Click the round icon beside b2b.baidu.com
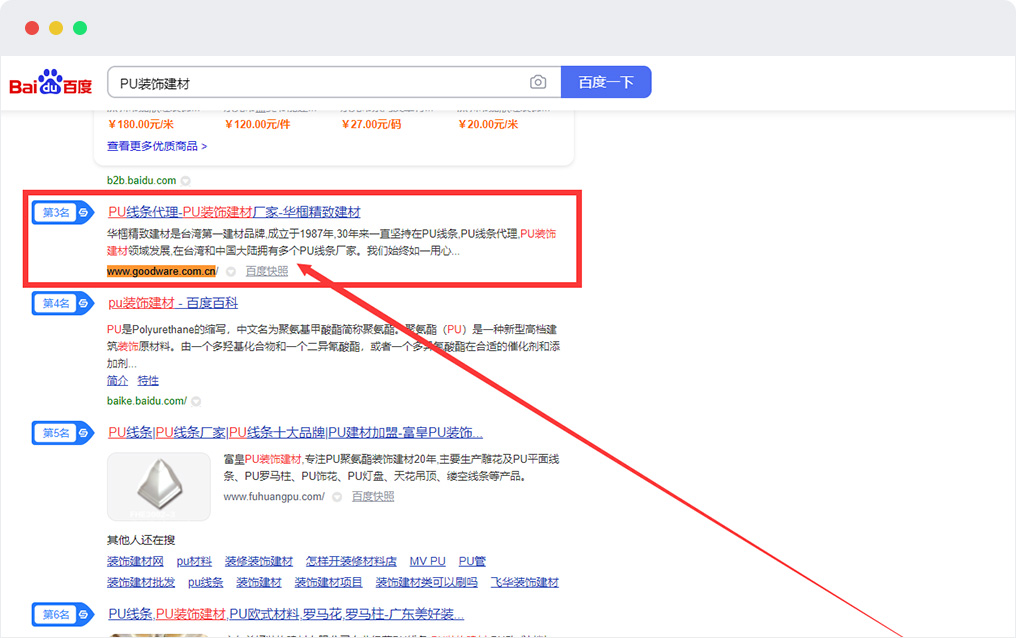The height and width of the screenshot is (638, 1016). click(186, 181)
